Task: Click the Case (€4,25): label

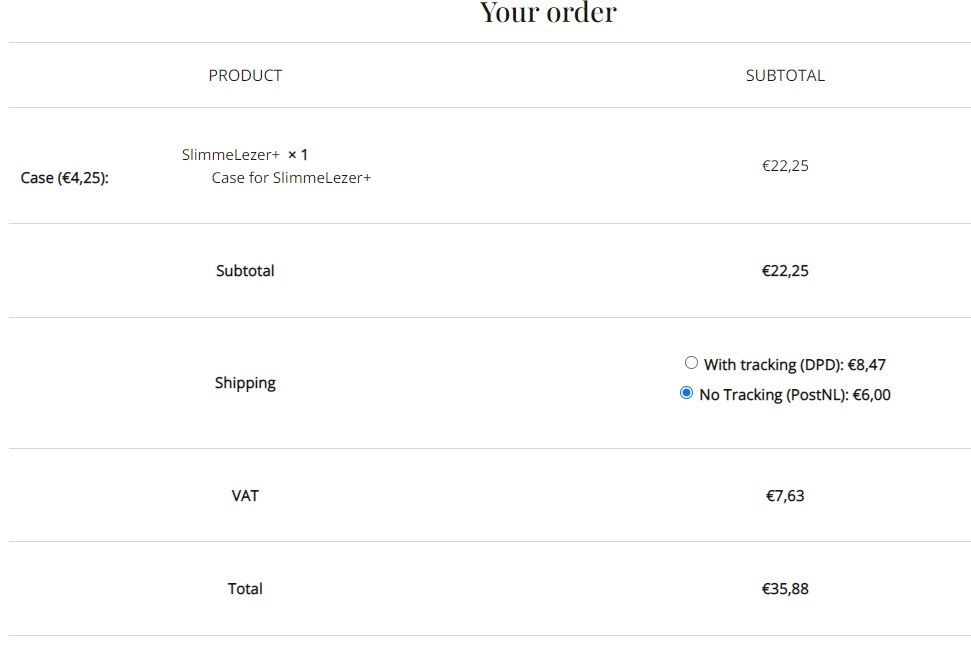Action: [x=64, y=178]
